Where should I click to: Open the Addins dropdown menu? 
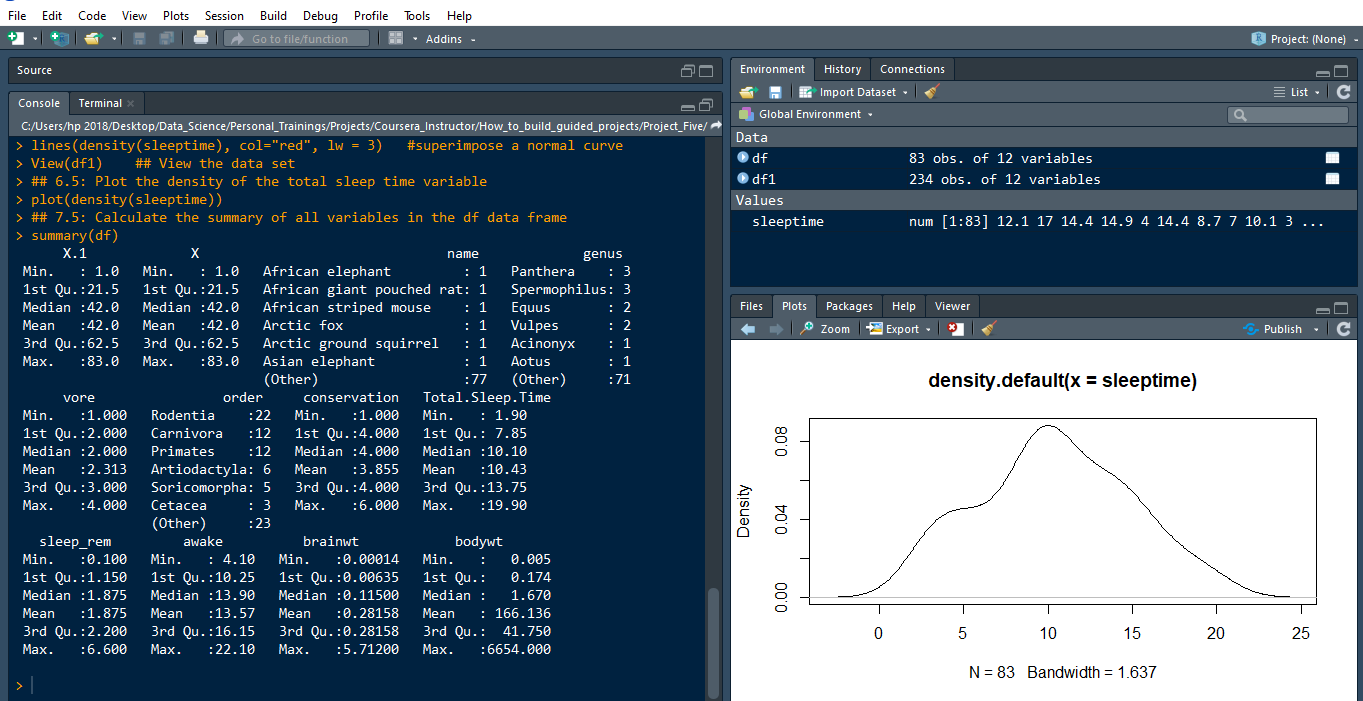tap(450, 39)
